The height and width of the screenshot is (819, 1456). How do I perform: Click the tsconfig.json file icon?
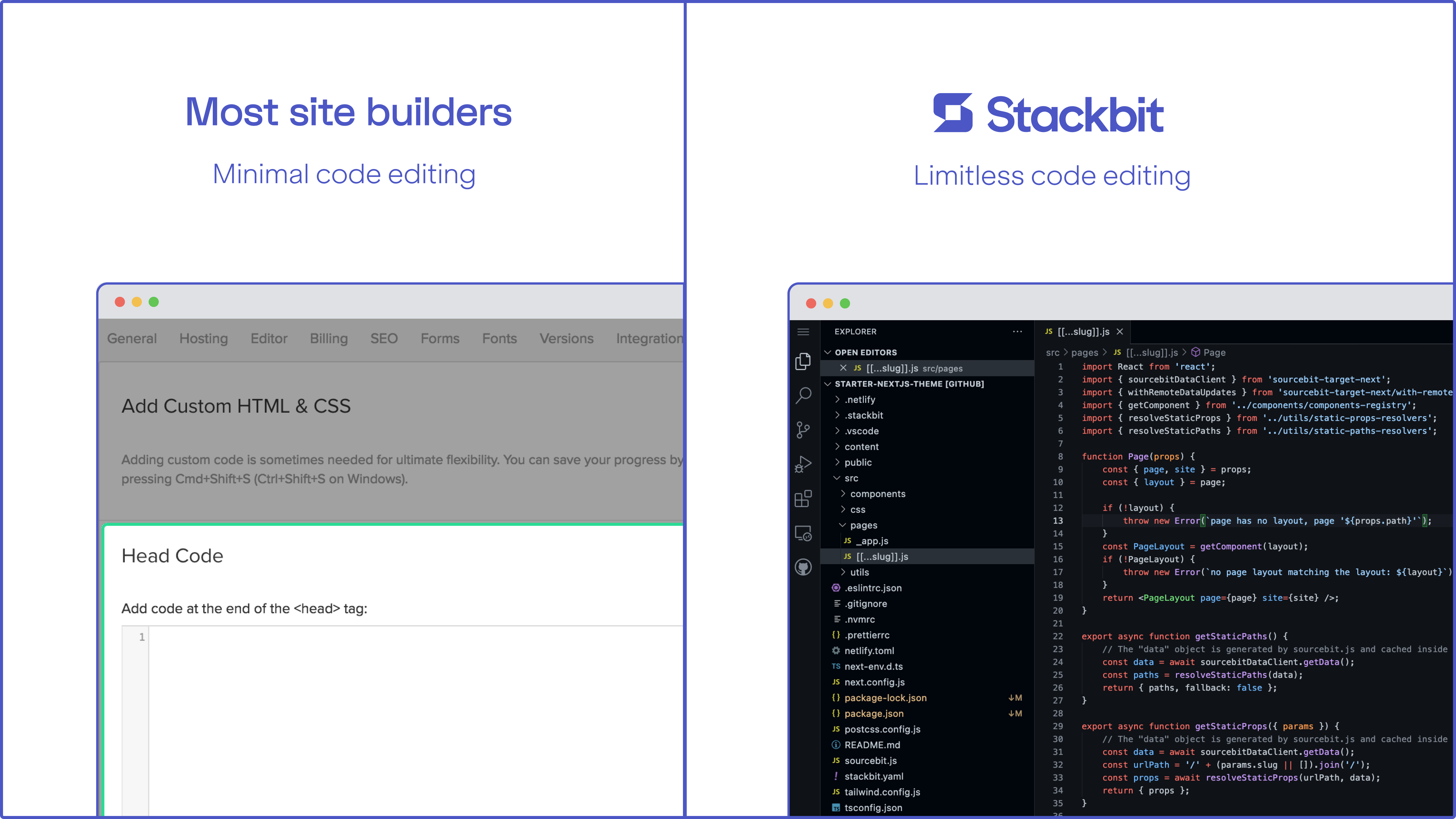click(x=836, y=808)
